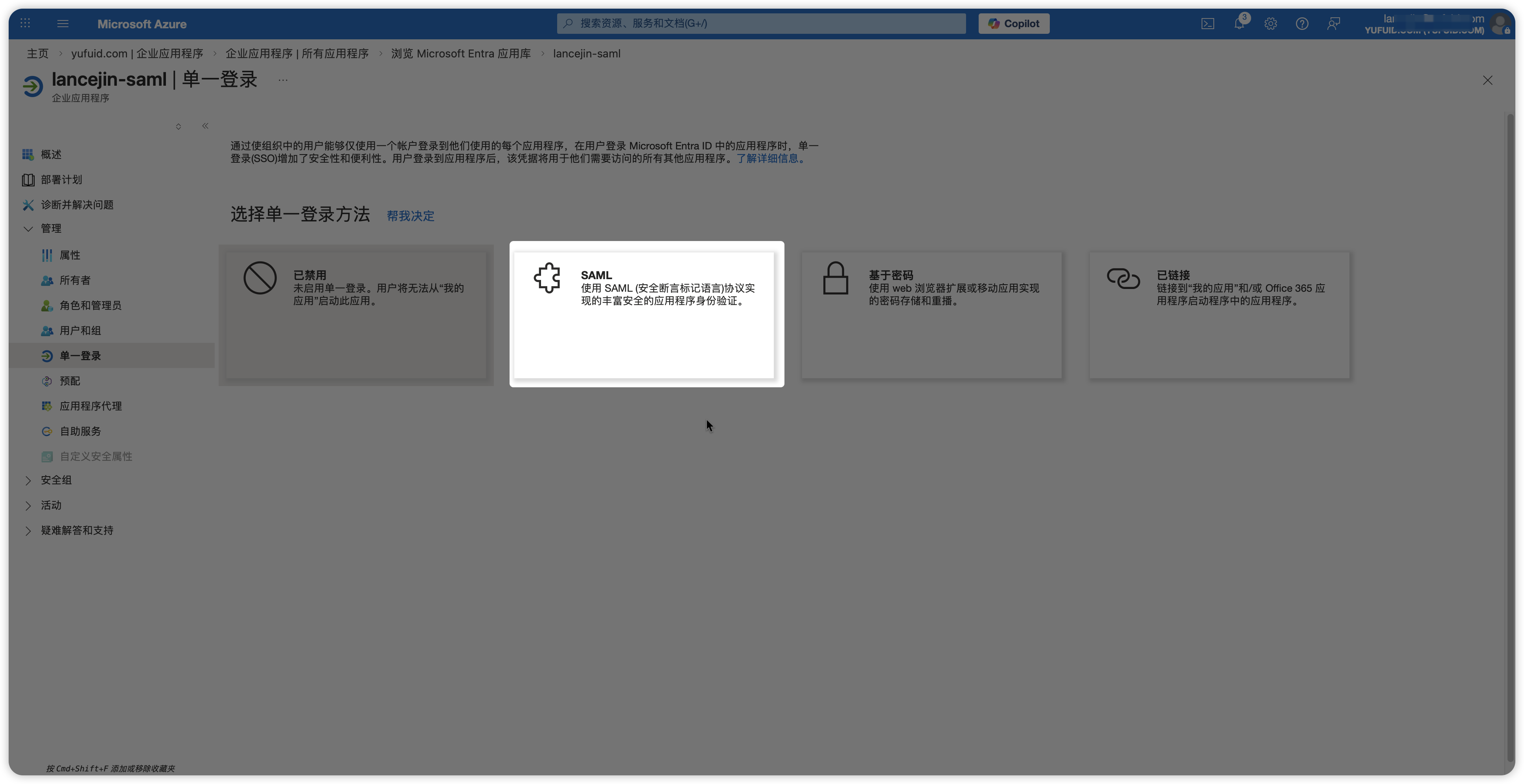Open the Cloud Shell icon
This screenshot has height=784, width=1524.
point(1207,24)
